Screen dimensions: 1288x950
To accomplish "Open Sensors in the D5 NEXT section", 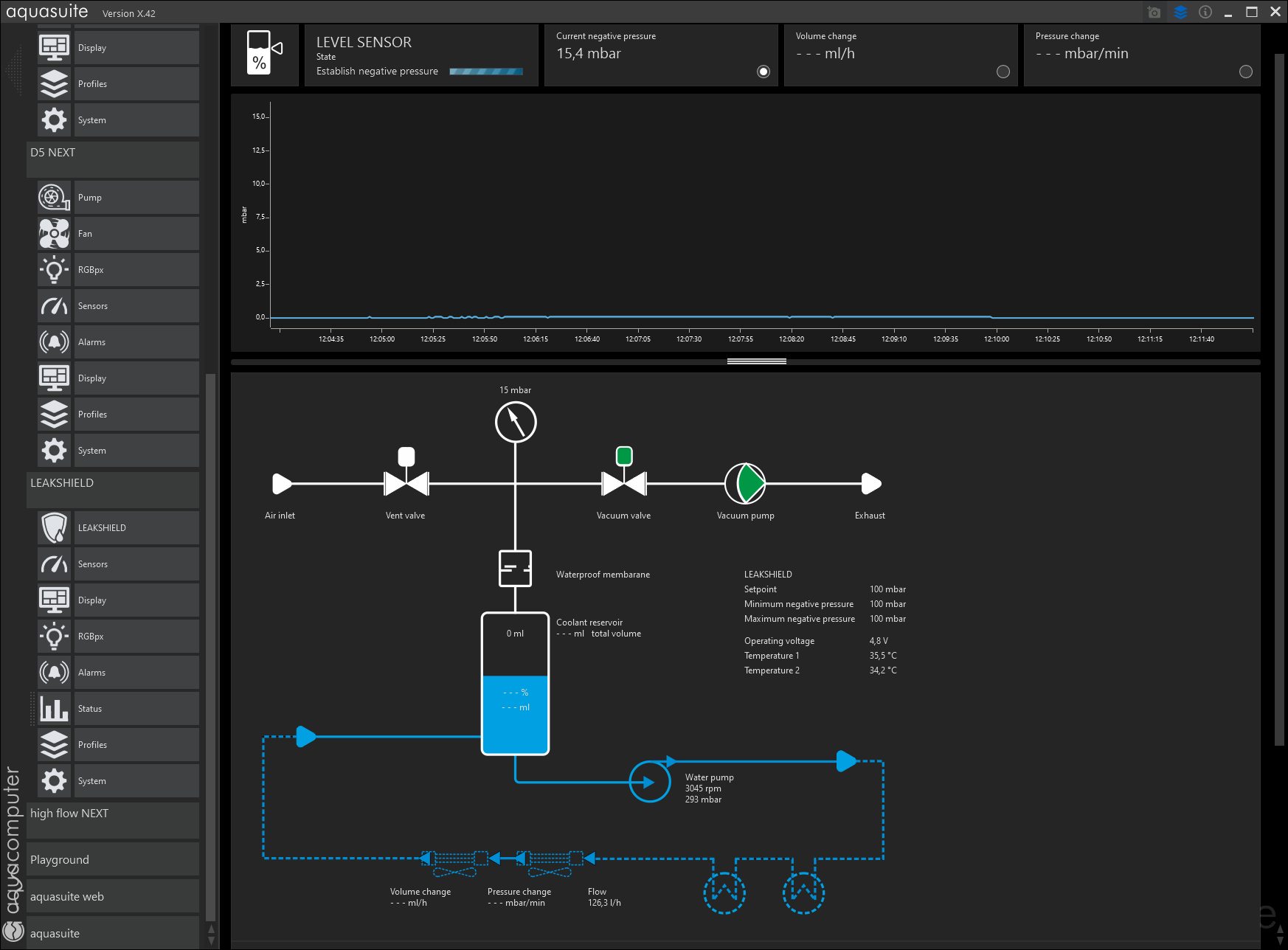I will pyautogui.click(x=118, y=306).
